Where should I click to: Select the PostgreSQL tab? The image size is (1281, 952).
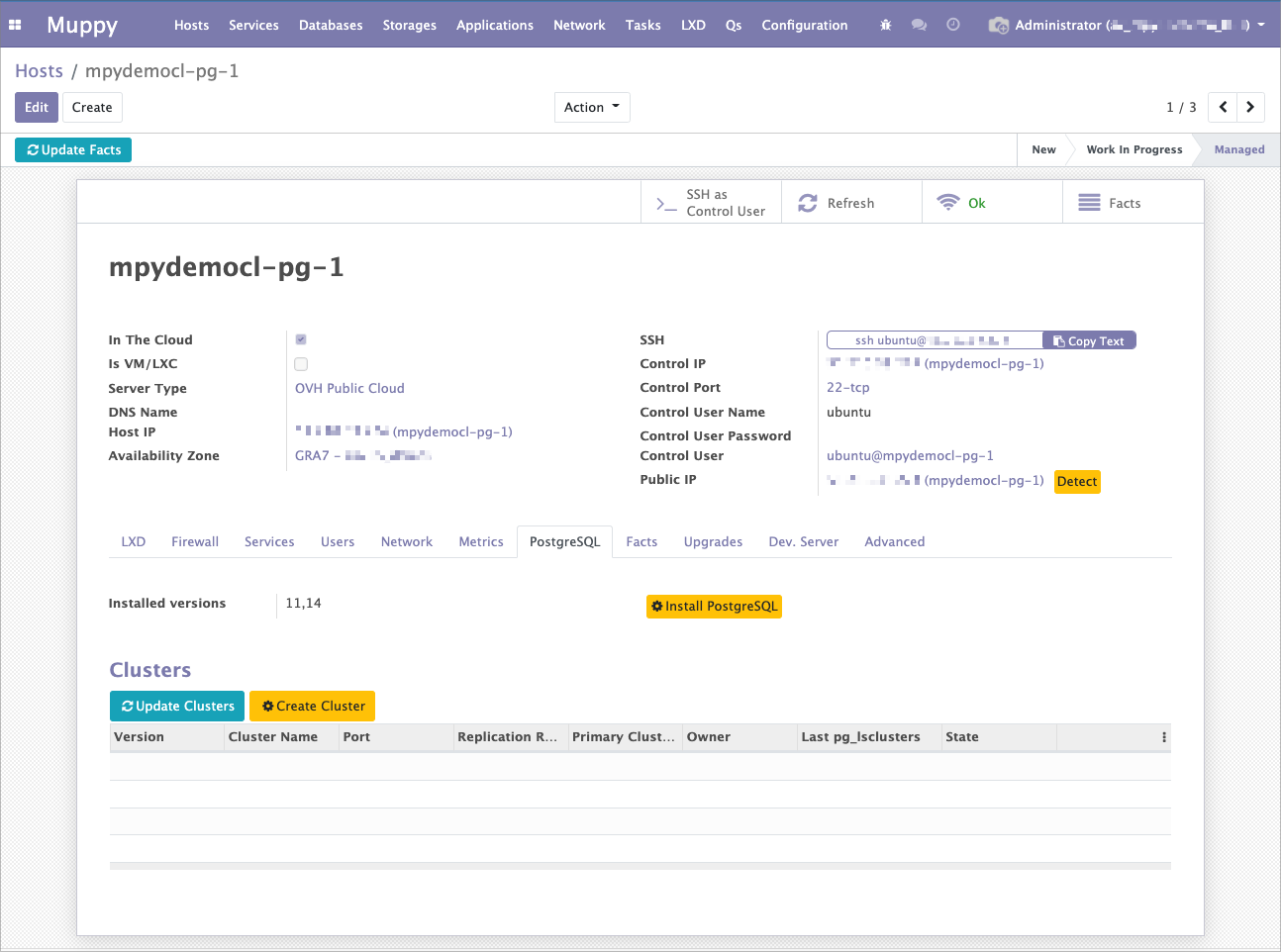click(564, 541)
